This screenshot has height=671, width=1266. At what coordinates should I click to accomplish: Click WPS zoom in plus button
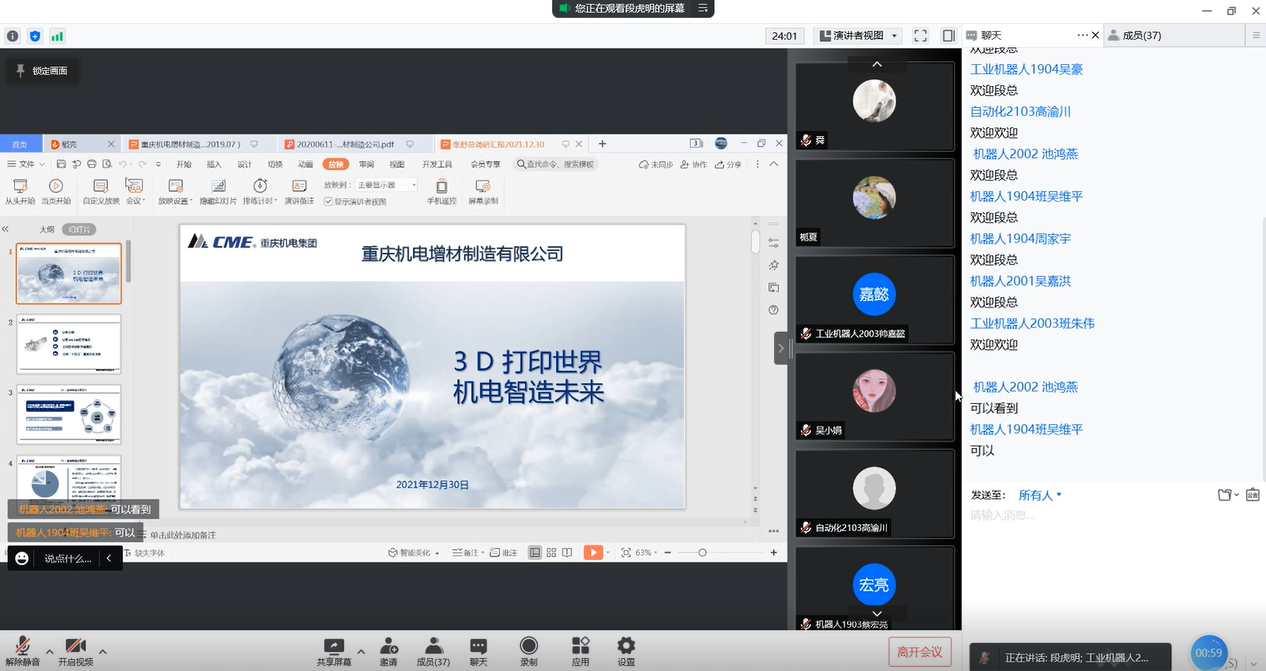click(x=774, y=552)
